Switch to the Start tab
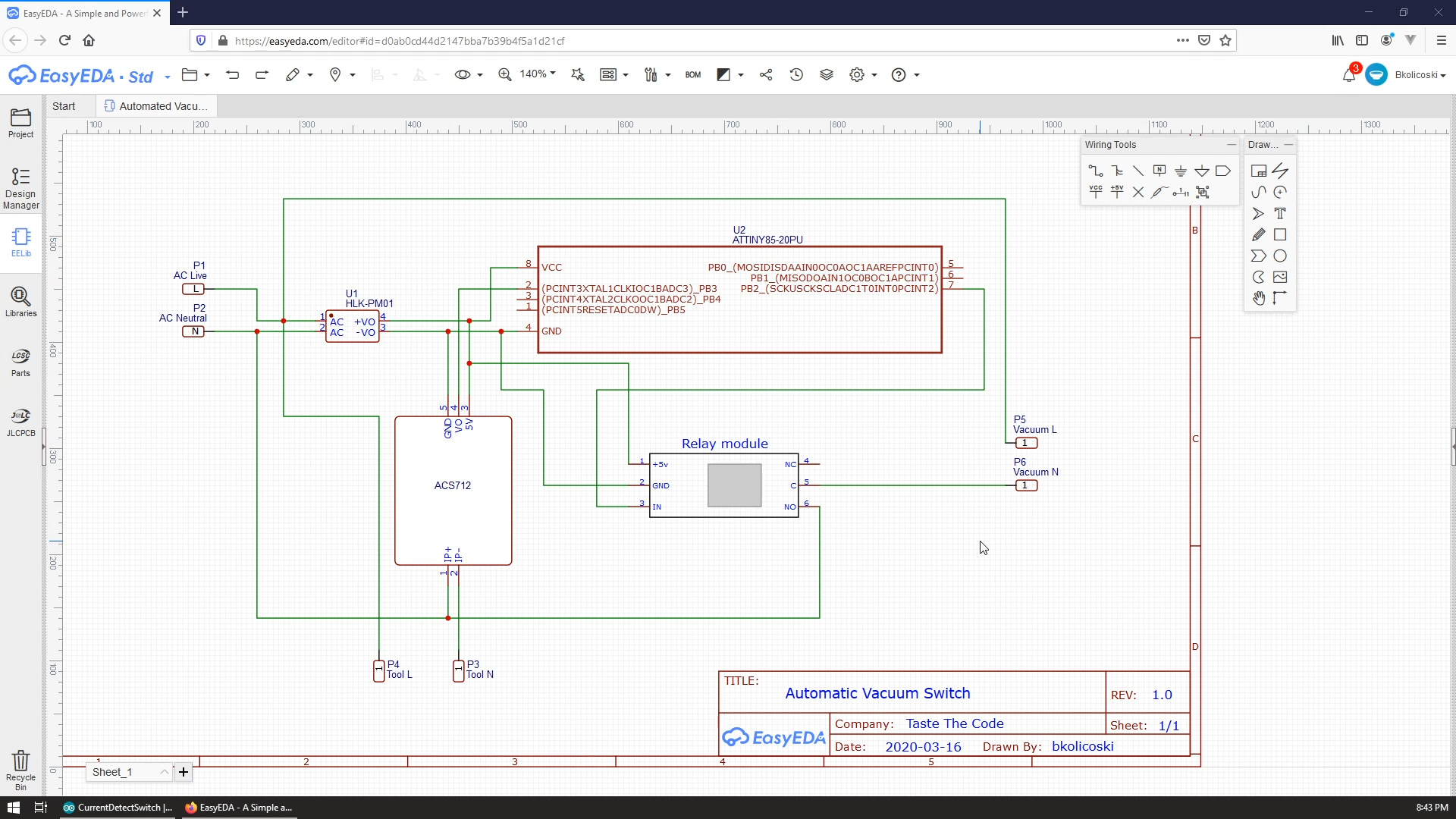Screen dimensions: 1456x819 pyautogui.click(x=64, y=105)
